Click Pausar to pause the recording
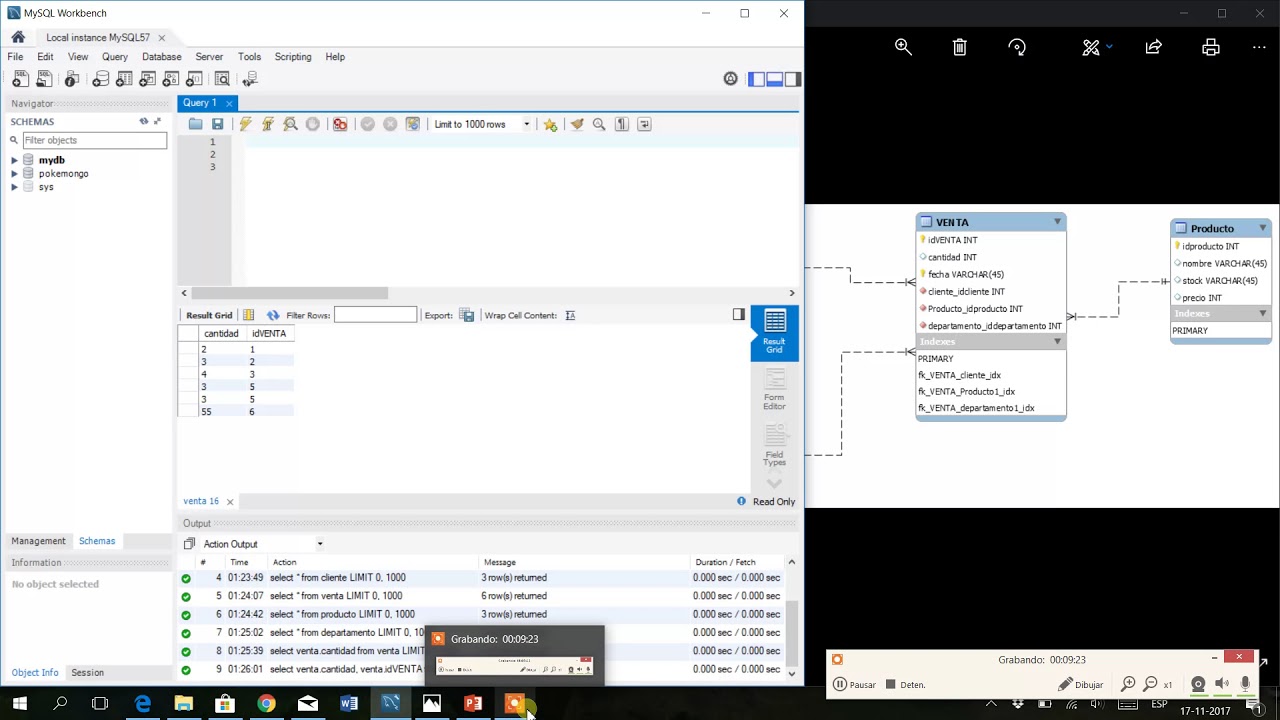 click(854, 685)
